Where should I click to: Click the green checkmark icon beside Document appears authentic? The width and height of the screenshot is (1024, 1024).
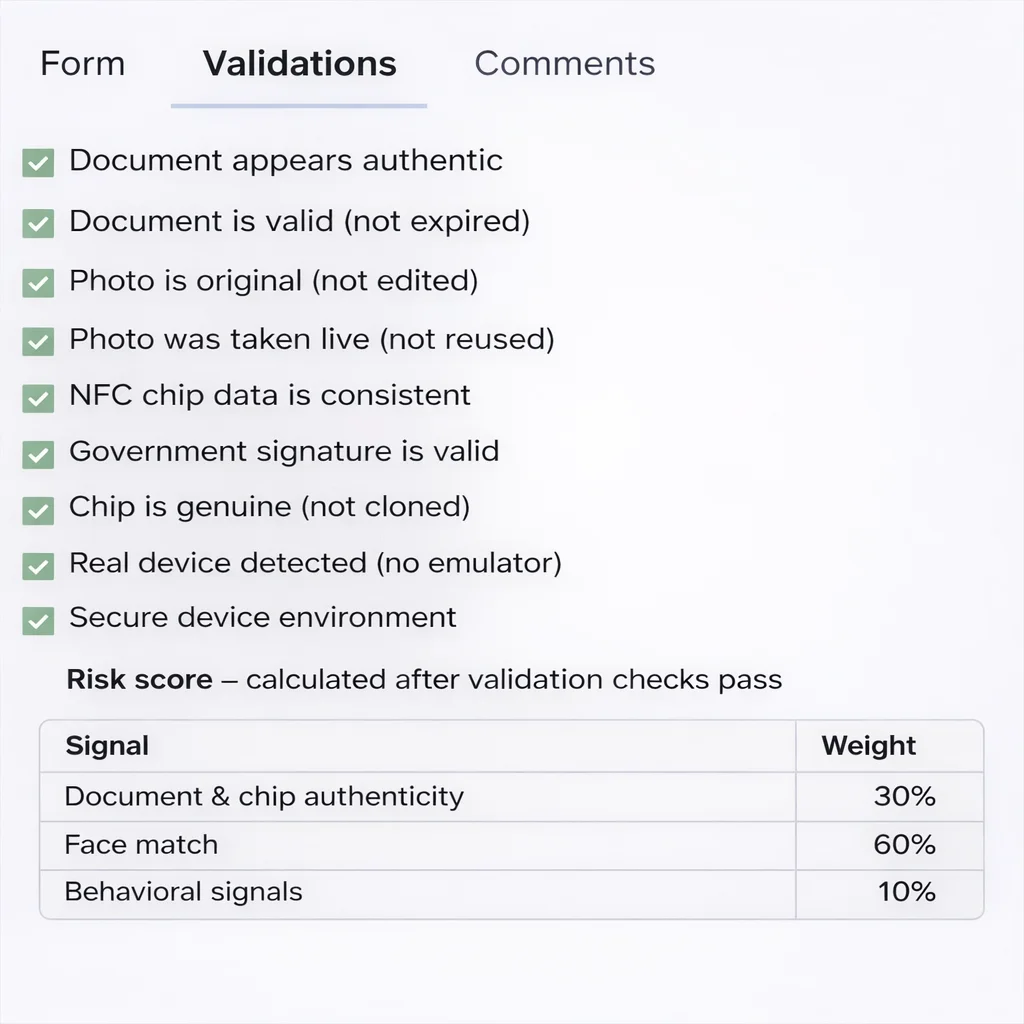pos(37,162)
